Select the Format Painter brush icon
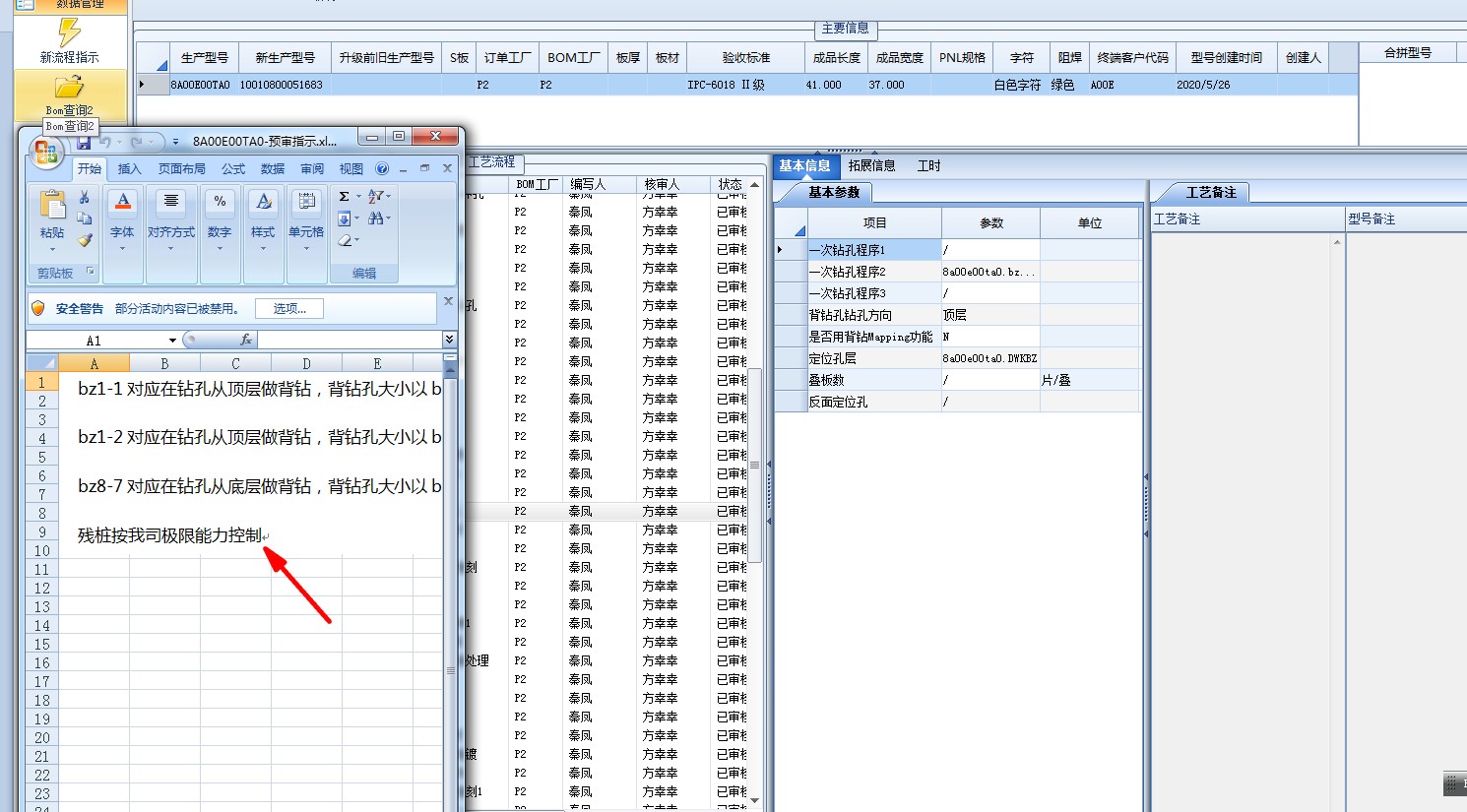Screen dimensions: 1467x812 [85, 239]
